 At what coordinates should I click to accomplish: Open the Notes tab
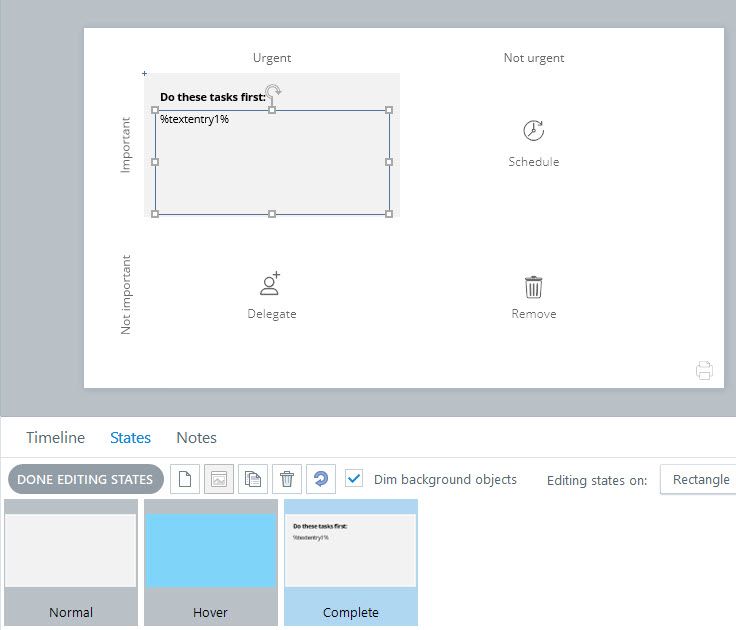[196, 438]
